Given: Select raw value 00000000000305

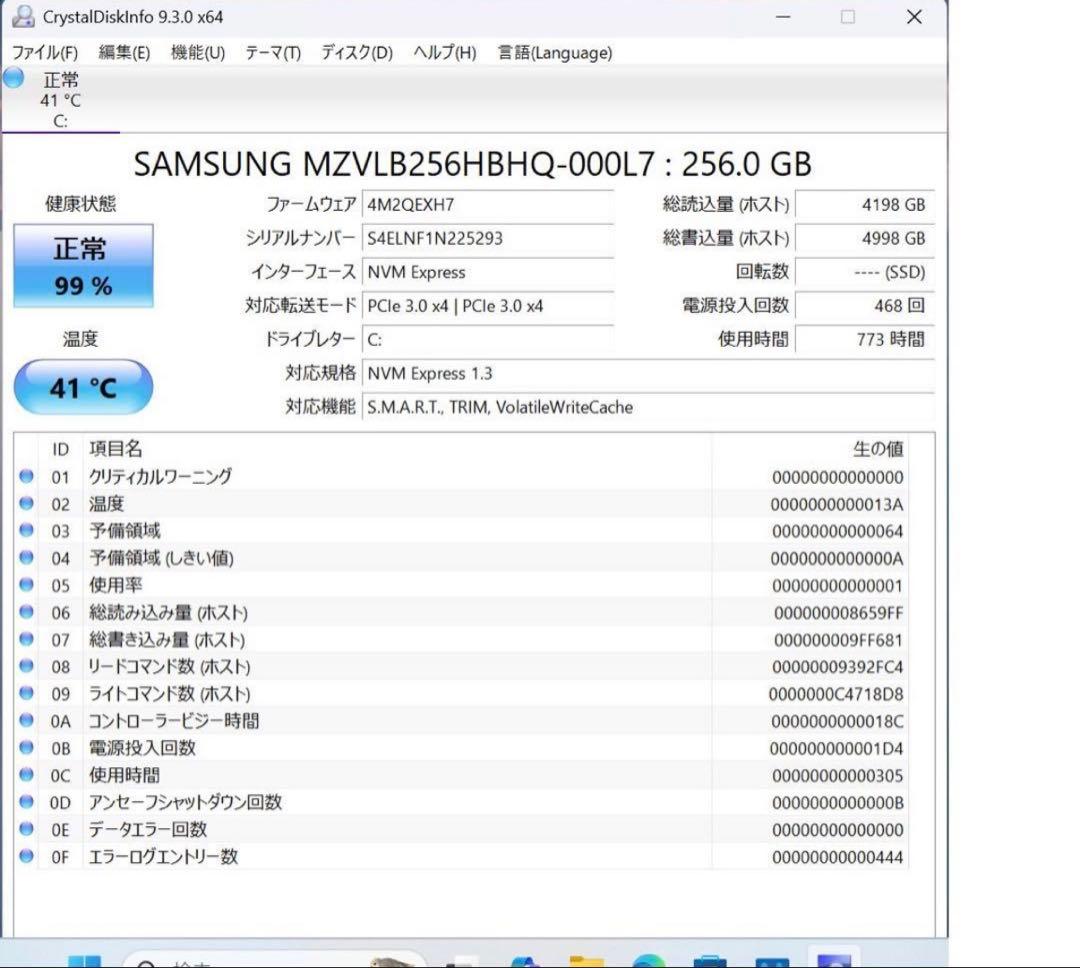Looking at the screenshot, I should (838, 776).
